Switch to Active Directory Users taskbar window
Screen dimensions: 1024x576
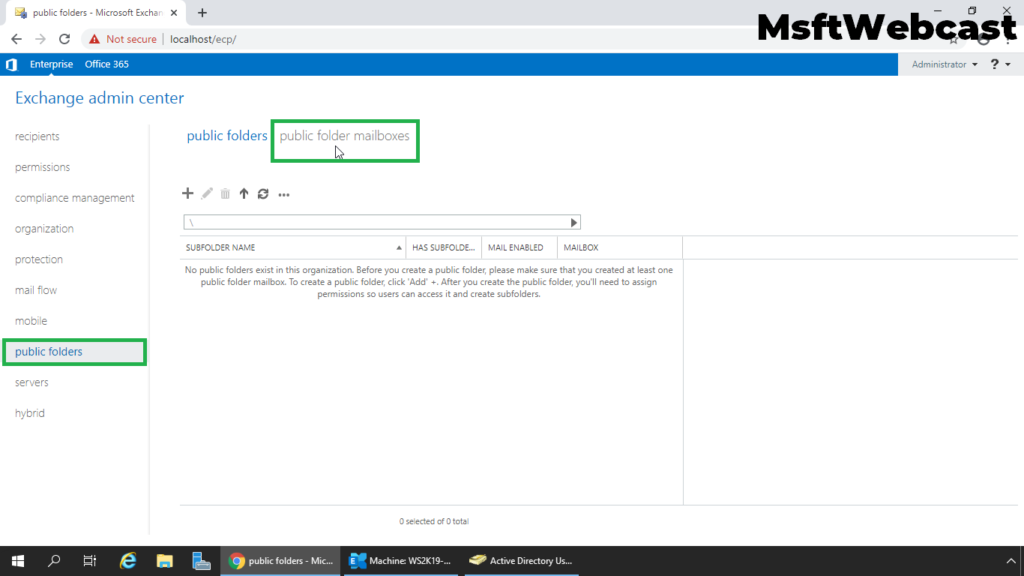click(522, 560)
